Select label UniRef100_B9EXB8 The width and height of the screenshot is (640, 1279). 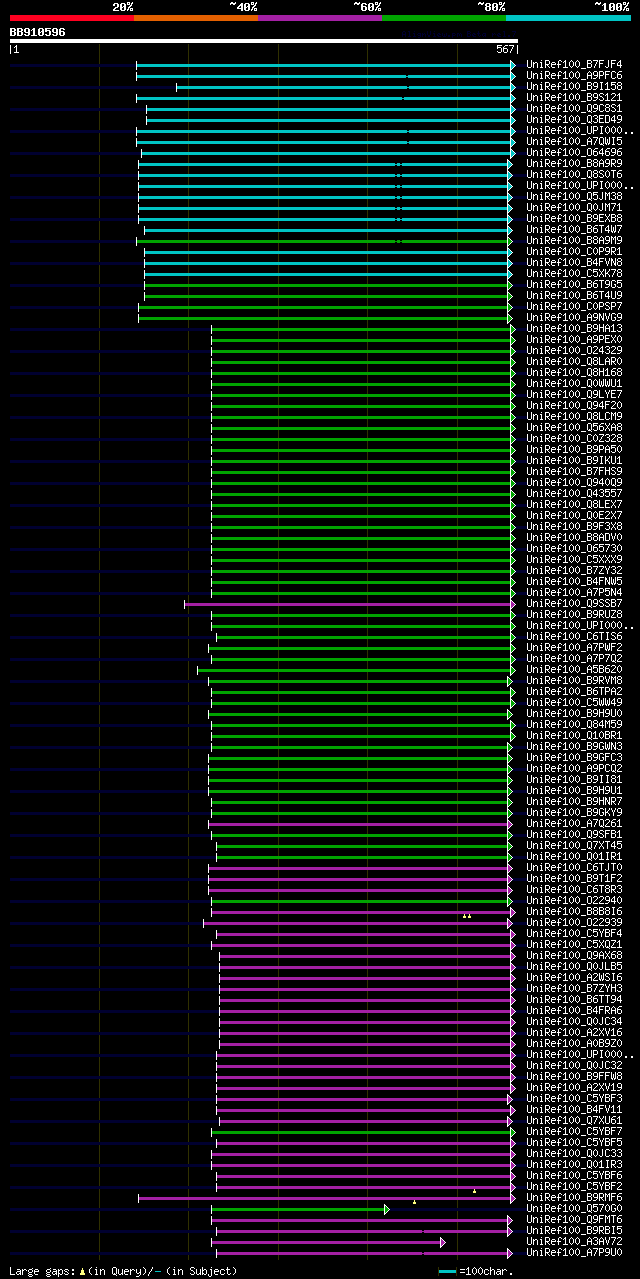point(574,218)
